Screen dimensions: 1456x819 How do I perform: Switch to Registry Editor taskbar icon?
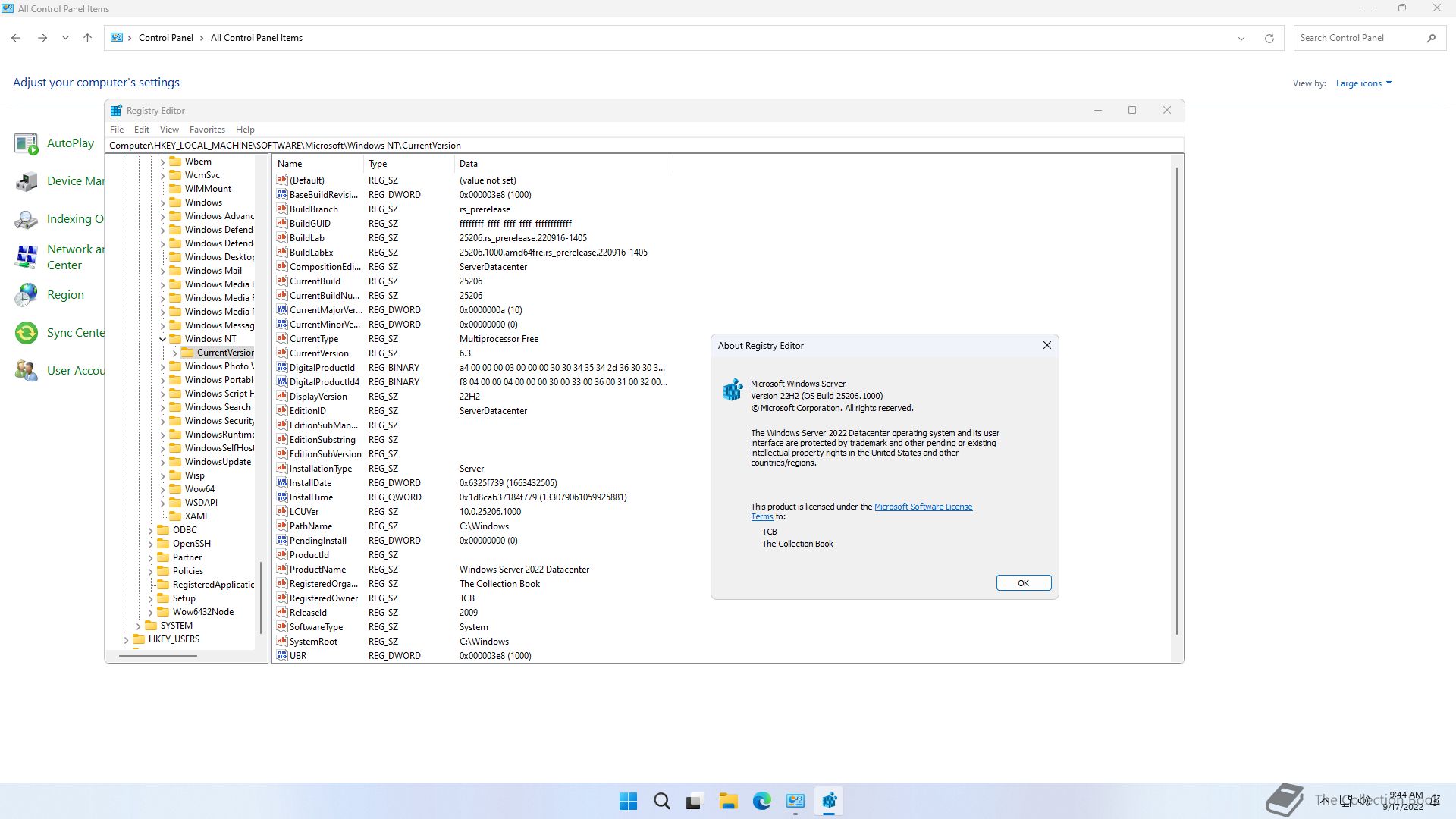point(828,801)
